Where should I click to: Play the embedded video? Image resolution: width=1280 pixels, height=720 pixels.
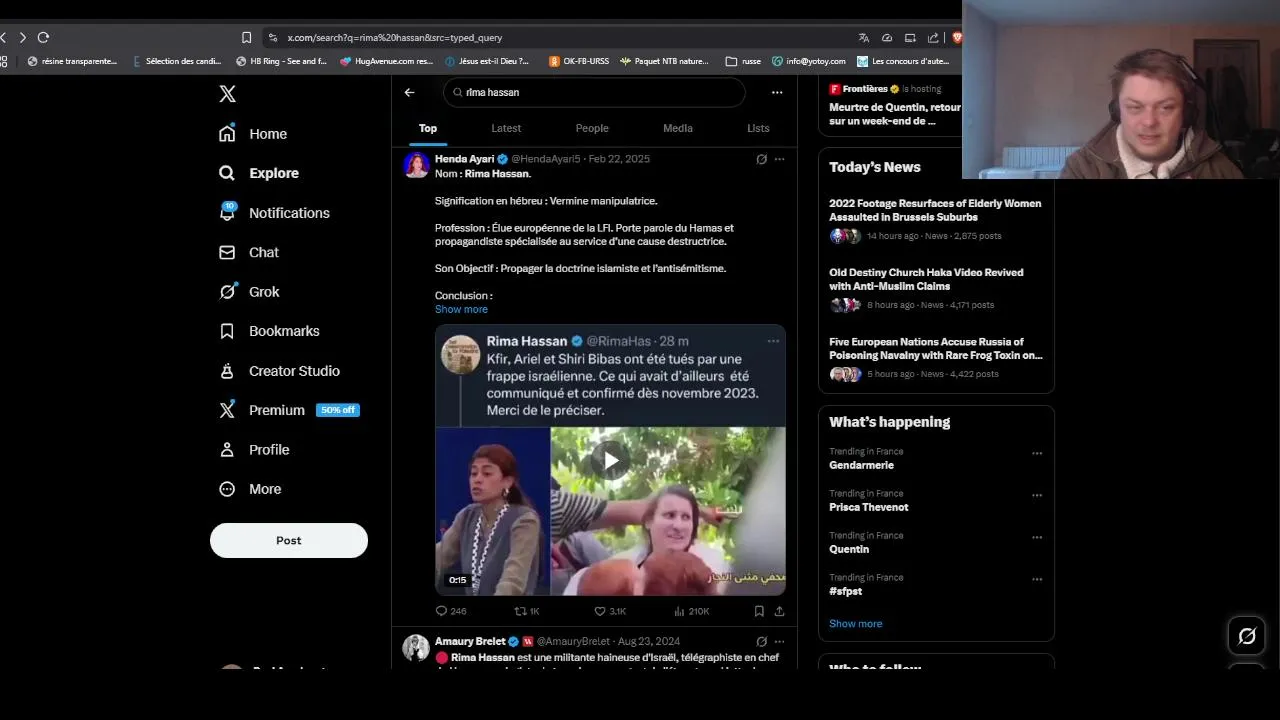click(610, 460)
